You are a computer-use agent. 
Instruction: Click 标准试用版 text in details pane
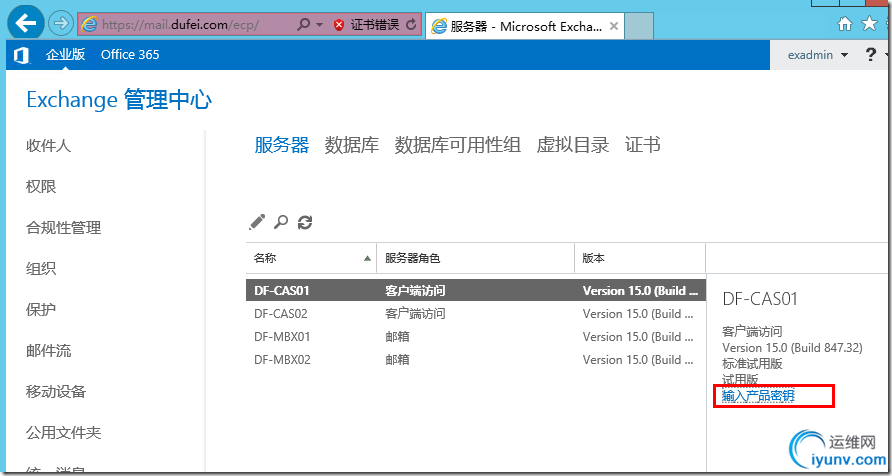752,363
